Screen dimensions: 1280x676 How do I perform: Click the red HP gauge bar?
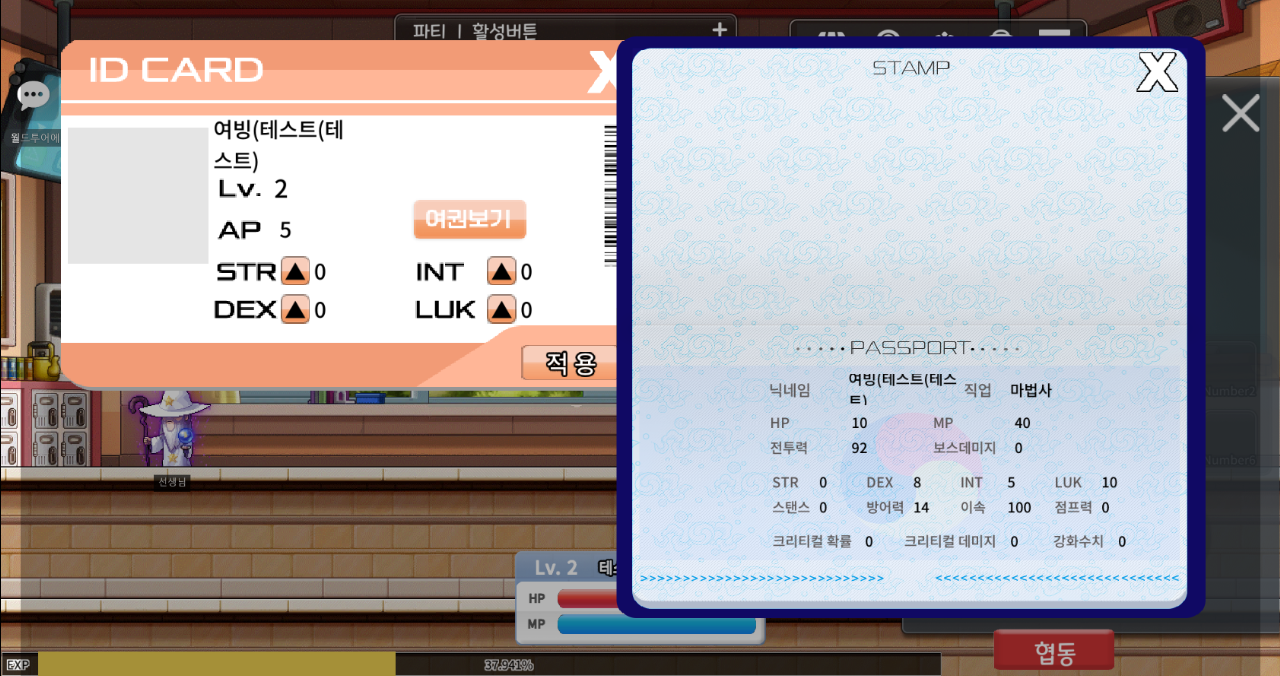point(585,598)
